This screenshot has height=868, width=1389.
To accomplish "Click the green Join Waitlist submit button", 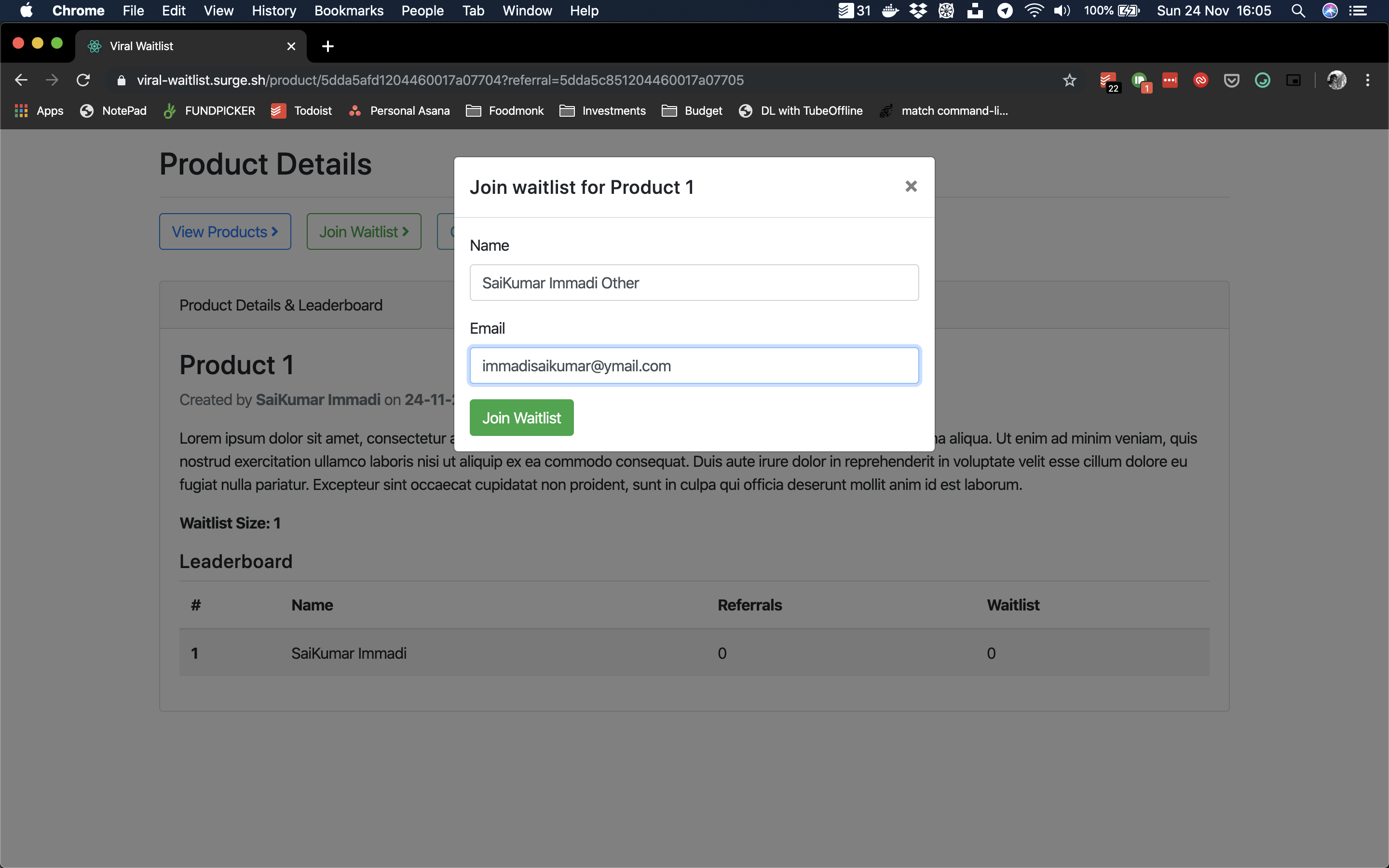I will click(521, 417).
